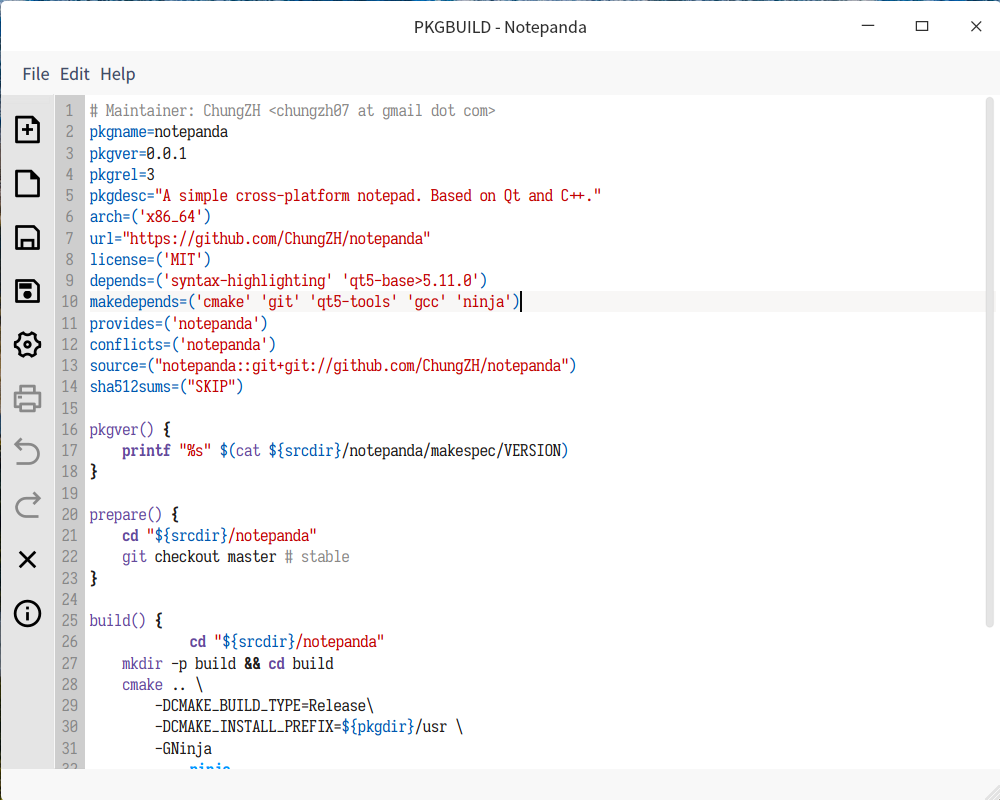Click 'syntax-highlighting' in the depends line
This screenshot has width=1000, height=800.
click(247, 281)
